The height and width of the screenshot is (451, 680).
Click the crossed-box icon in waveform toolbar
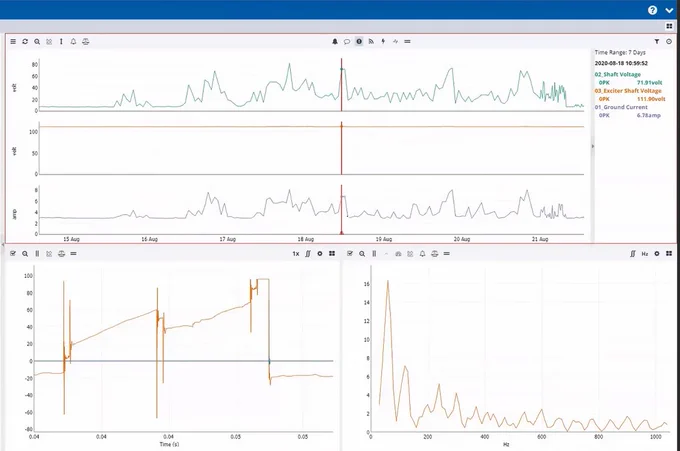[49, 254]
